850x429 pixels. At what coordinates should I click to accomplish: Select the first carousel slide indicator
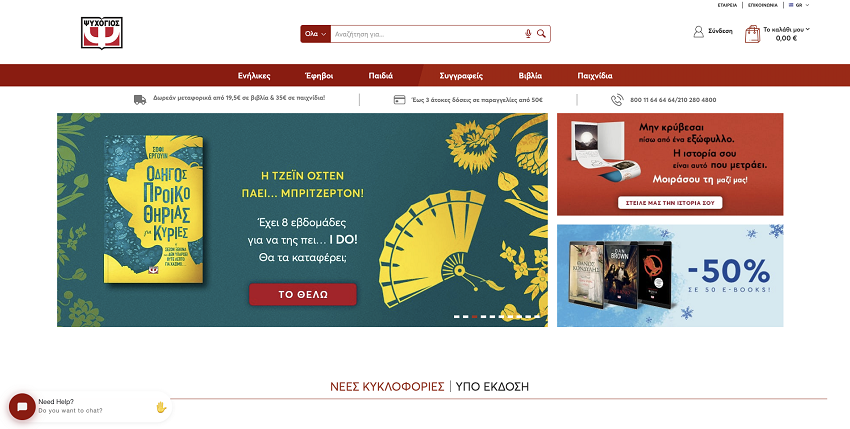point(457,316)
